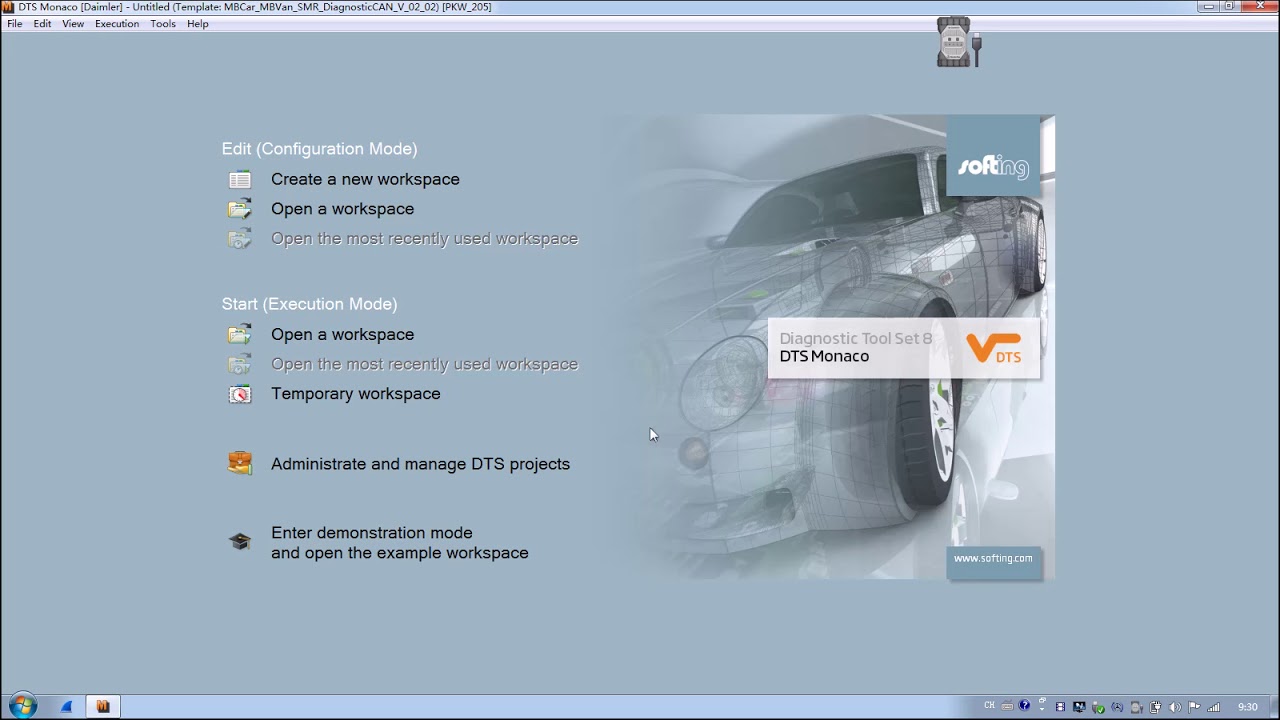This screenshot has height=720, width=1280.
Task: Click the CH language indicator in tray
Action: tap(989, 705)
